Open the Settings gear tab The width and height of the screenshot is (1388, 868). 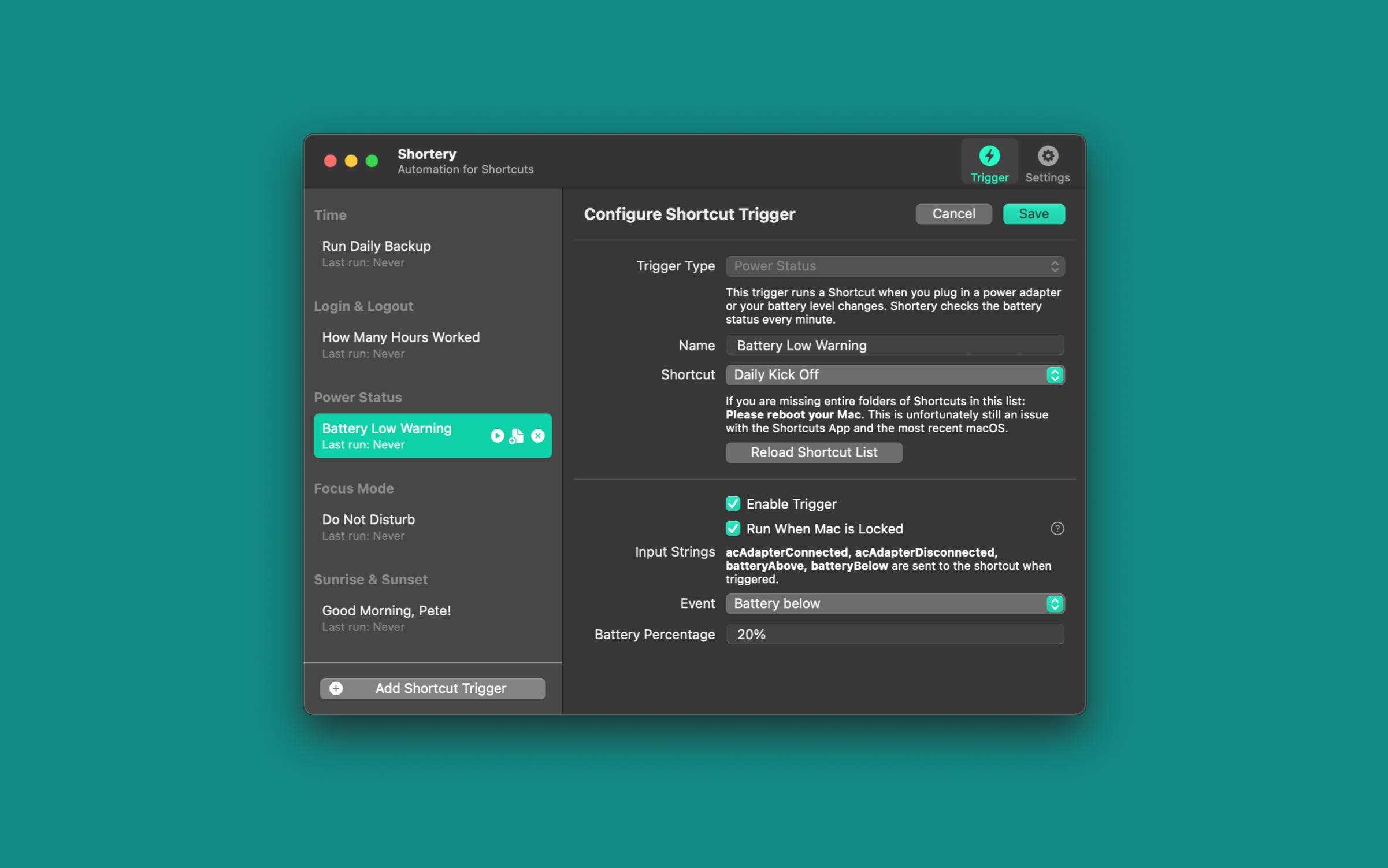click(1046, 162)
